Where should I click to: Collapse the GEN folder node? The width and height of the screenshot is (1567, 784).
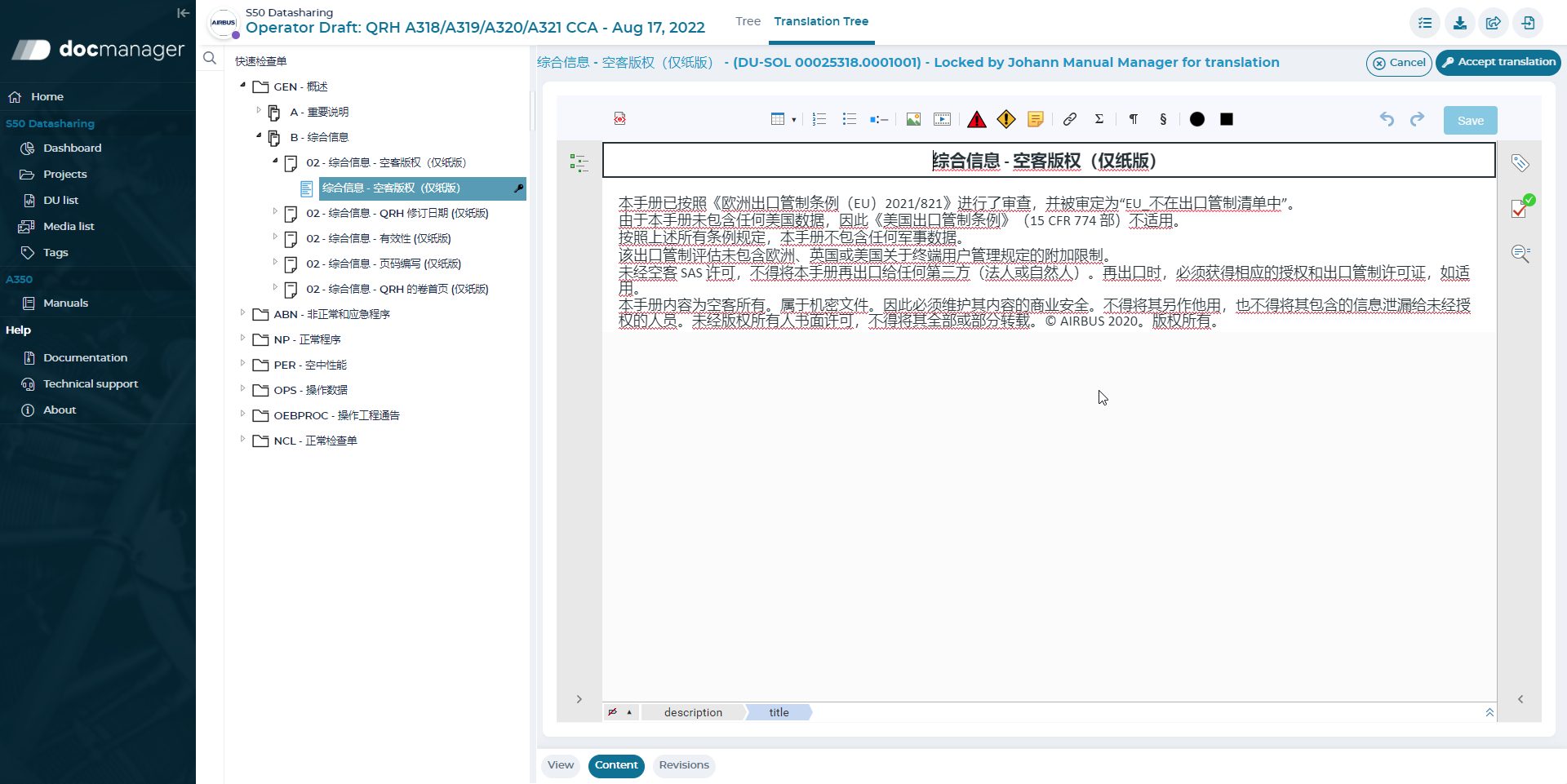point(242,85)
